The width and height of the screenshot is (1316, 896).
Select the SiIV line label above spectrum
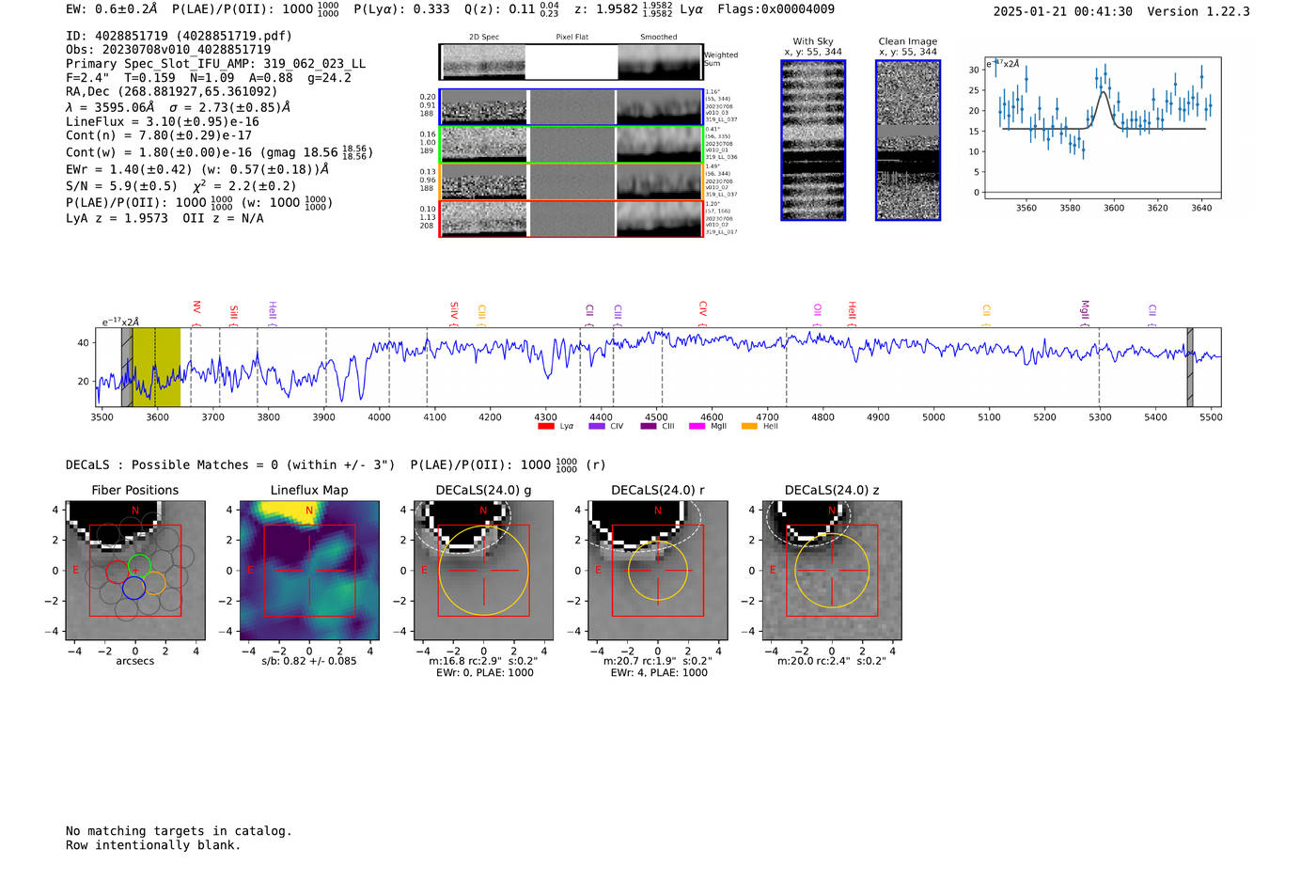click(454, 310)
